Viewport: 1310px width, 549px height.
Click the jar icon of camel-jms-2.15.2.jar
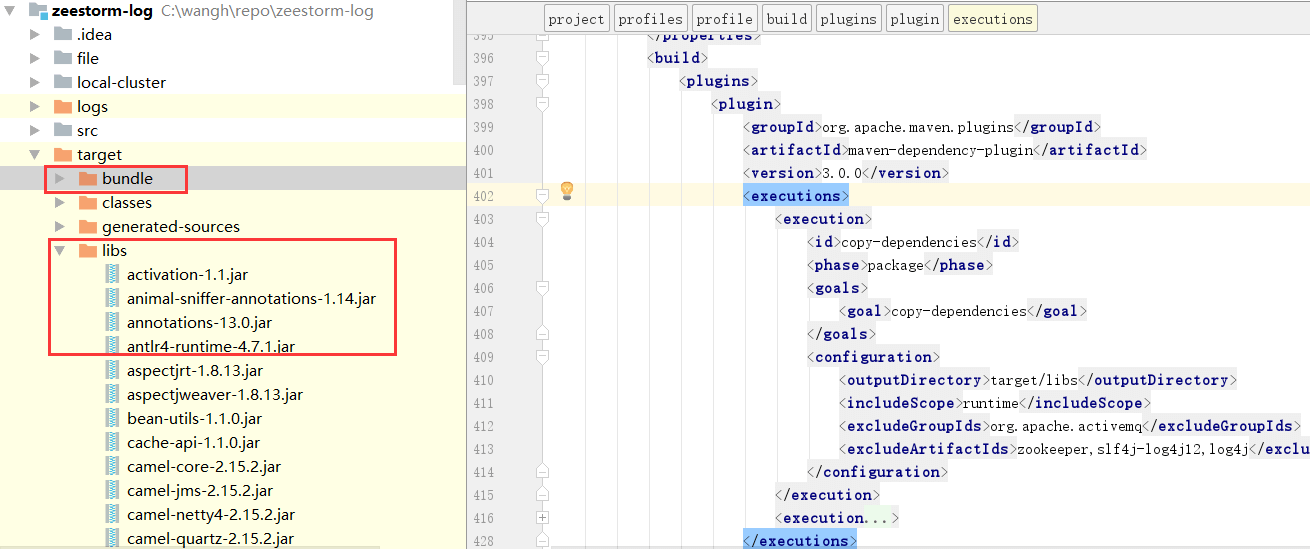click(112, 490)
